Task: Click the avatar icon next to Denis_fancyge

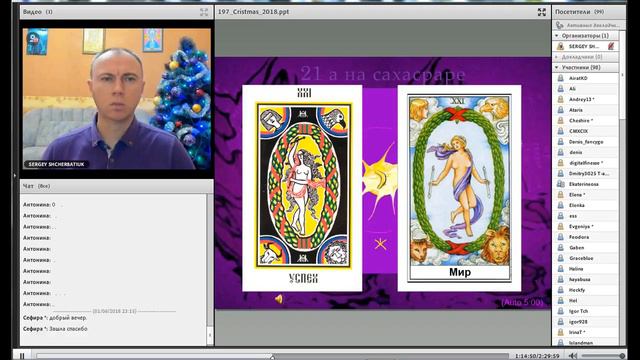Action: click(x=560, y=142)
